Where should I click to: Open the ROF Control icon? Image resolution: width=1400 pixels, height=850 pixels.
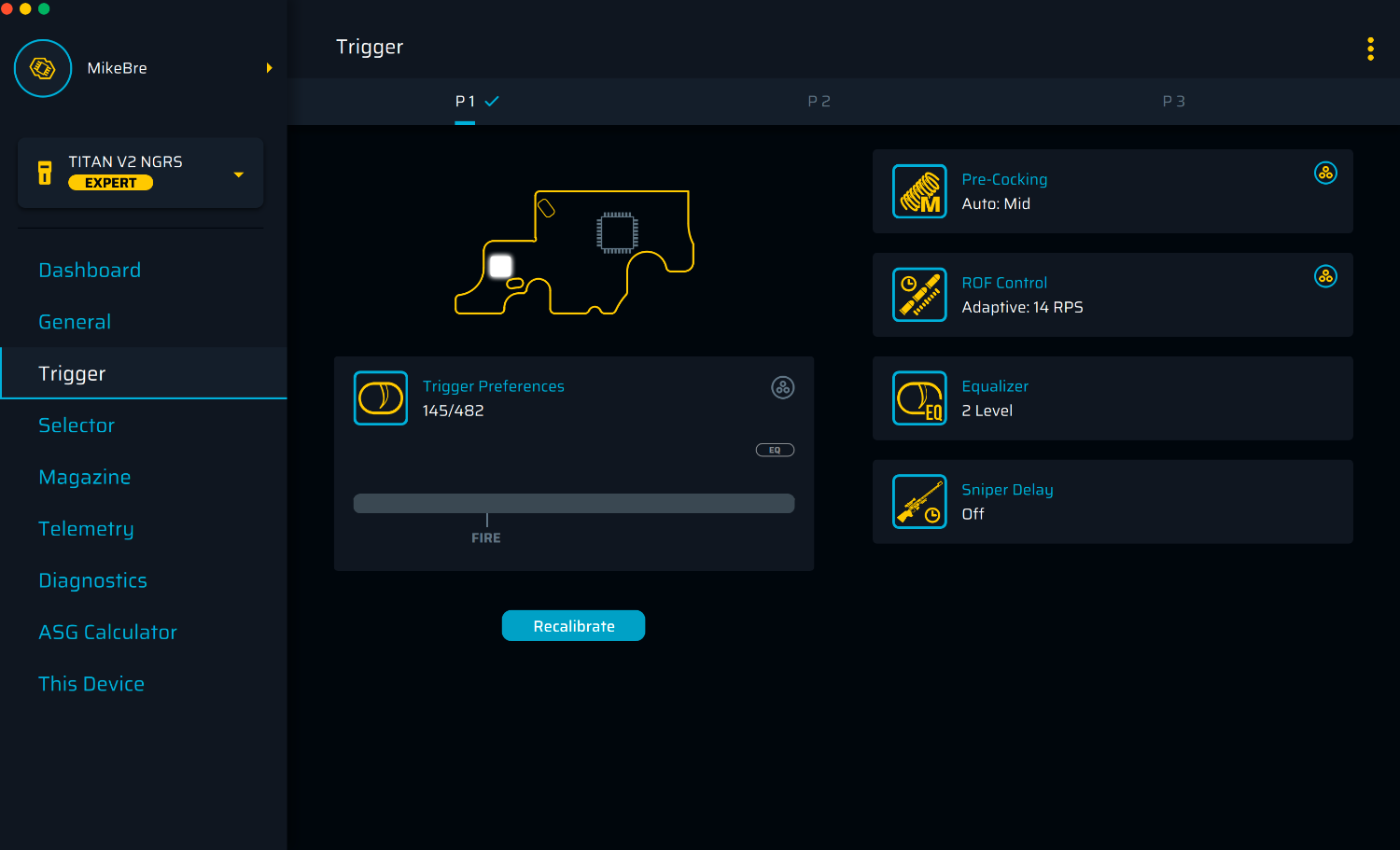click(919, 295)
